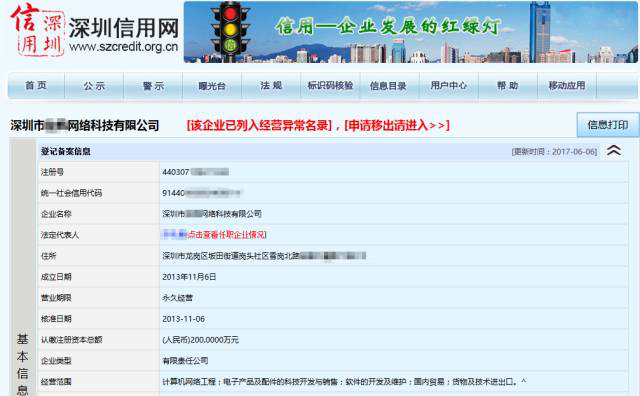
Task: Open the 信息目录 menu
Action: (x=388, y=85)
